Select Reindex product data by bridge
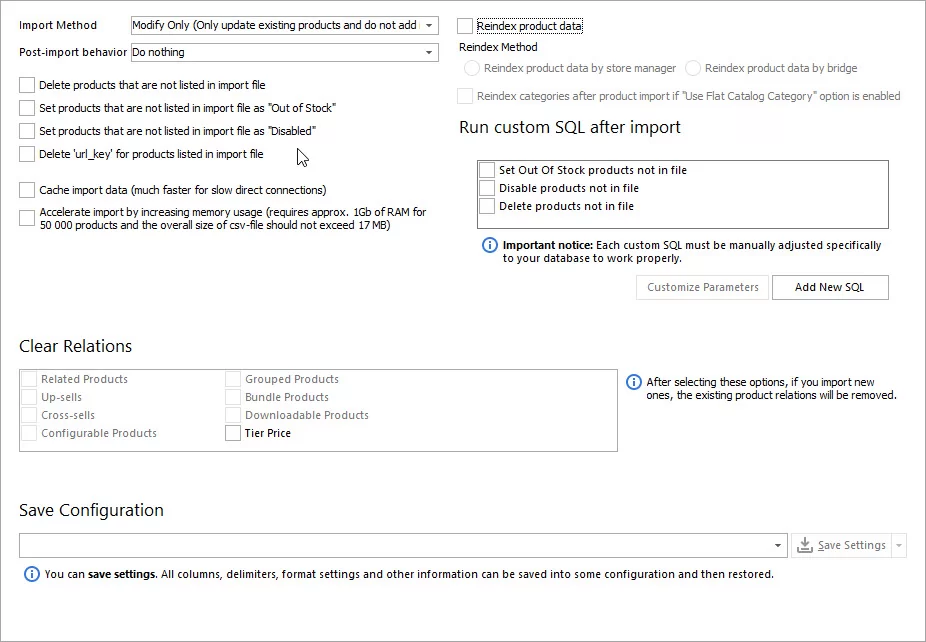This screenshot has width=926, height=642. point(693,68)
